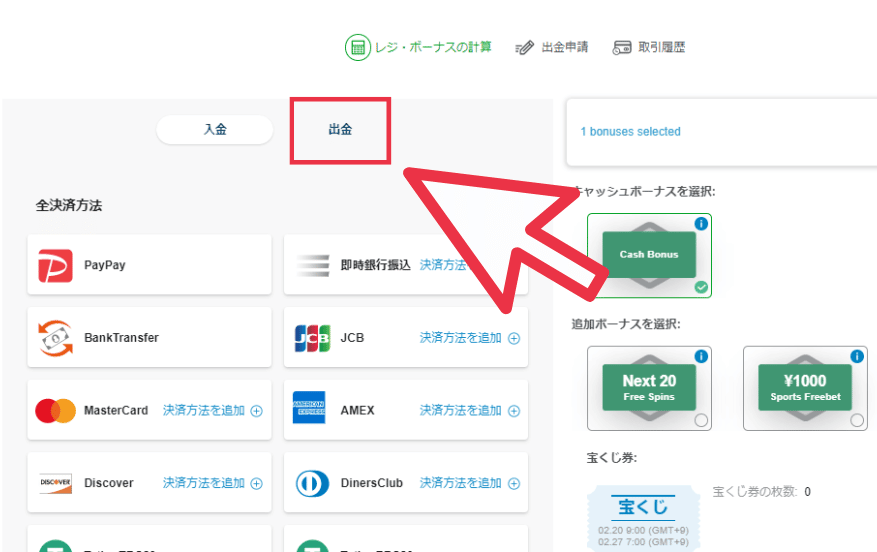
Task: Select the レジ・ボーナスの計算 menu label
Action: (433, 48)
